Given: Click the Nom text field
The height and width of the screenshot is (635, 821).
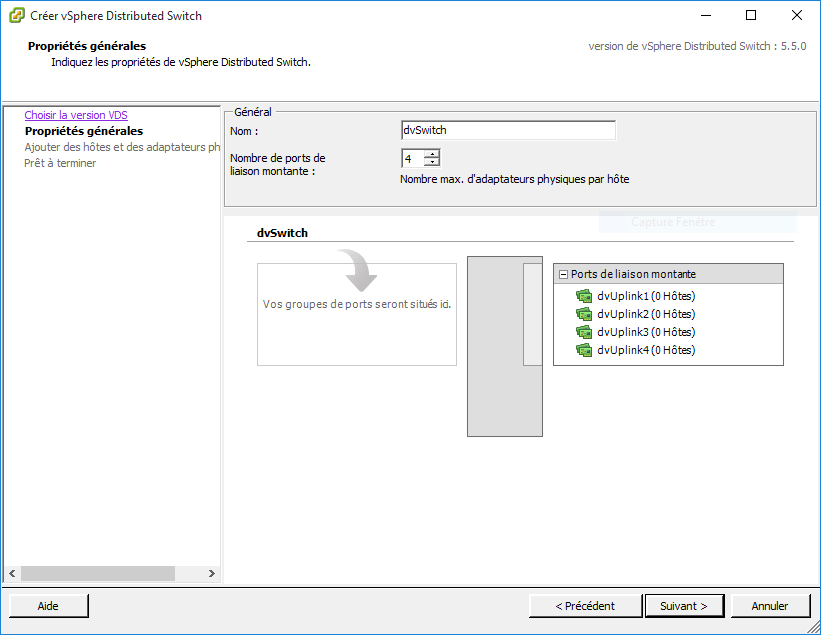Looking at the screenshot, I should (x=507, y=130).
